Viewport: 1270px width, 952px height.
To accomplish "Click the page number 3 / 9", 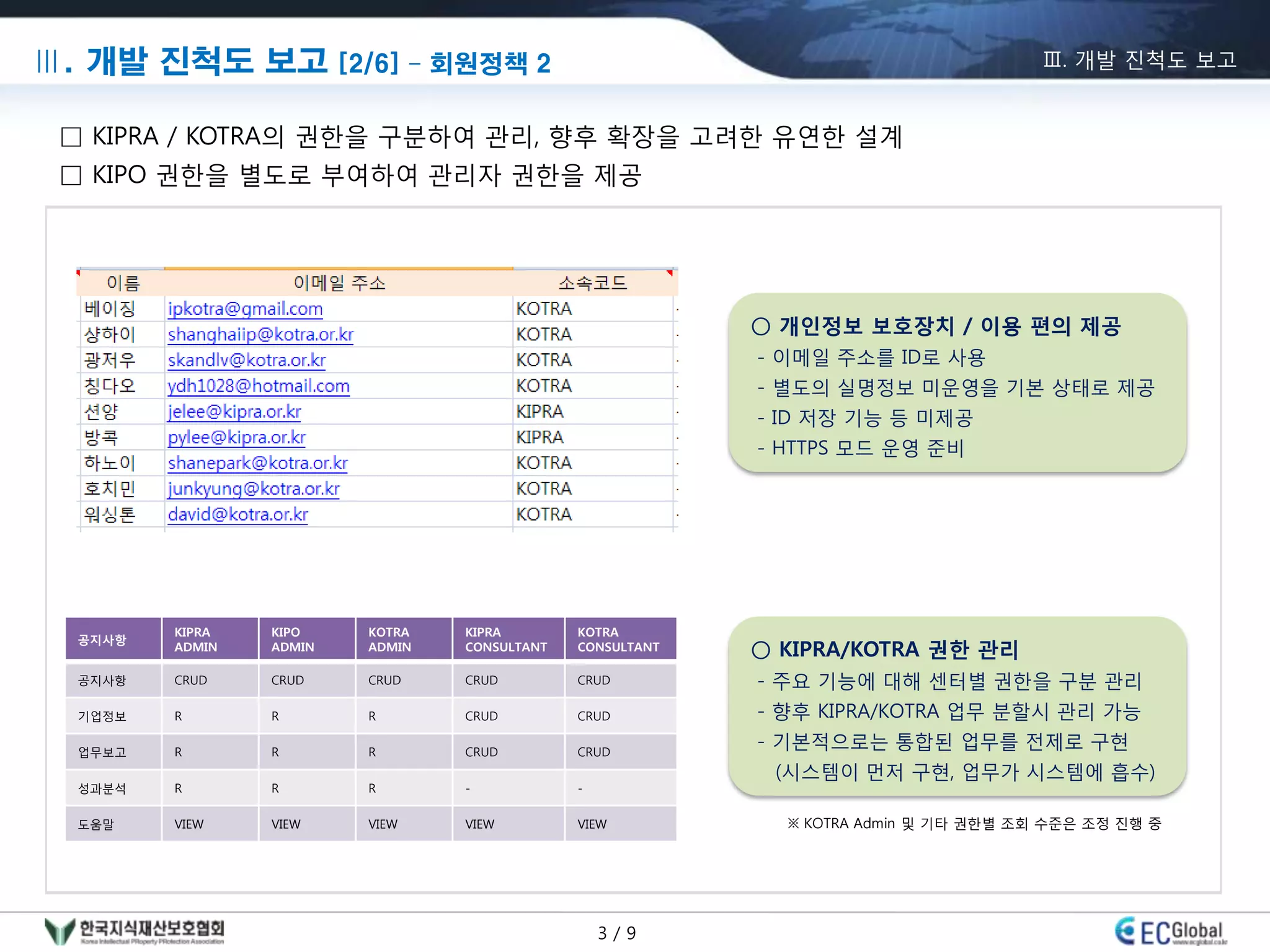I will click(617, 933).
